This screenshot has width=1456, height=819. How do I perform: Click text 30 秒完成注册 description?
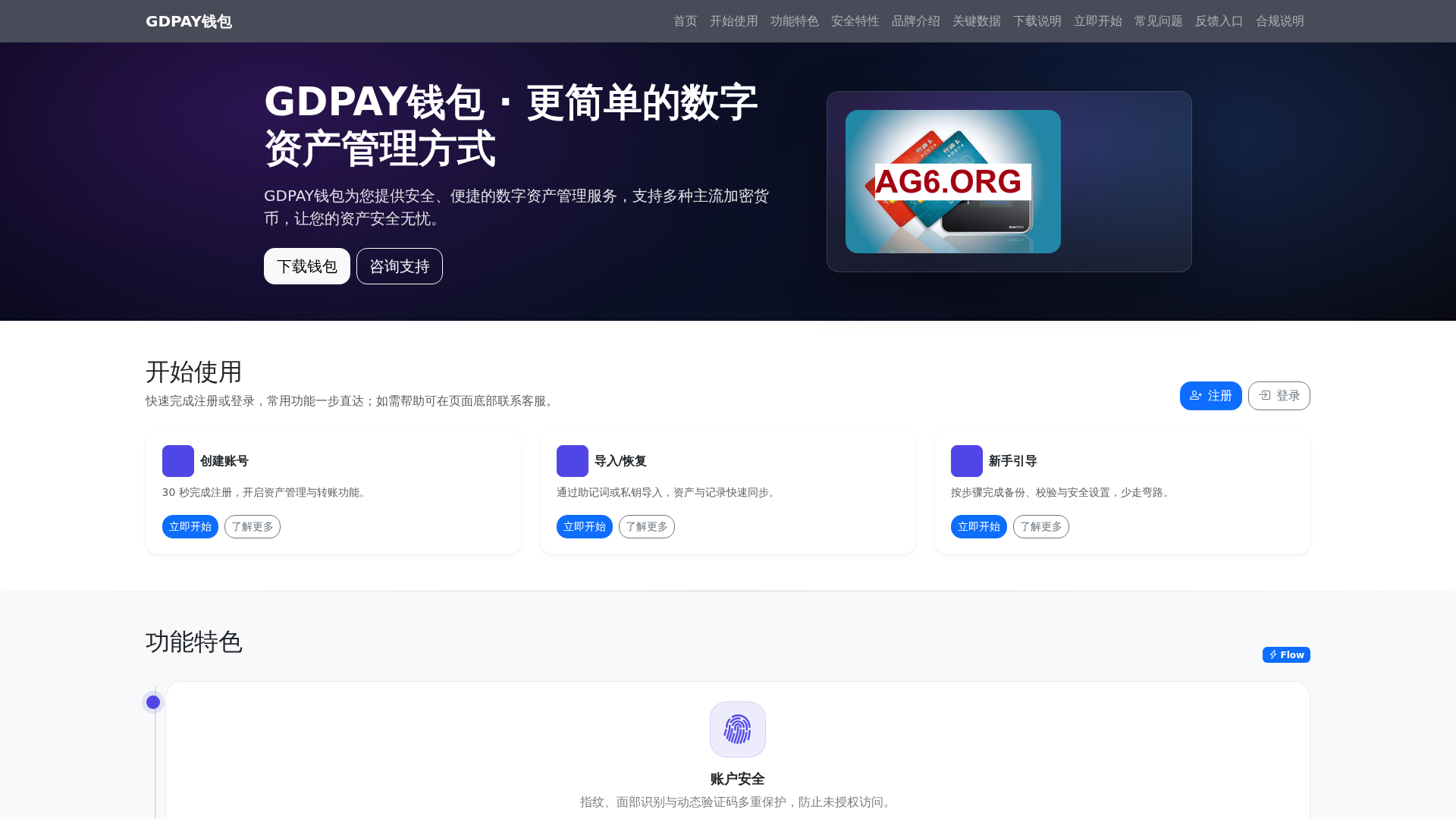pyautogui.click(x=265, y=492)
